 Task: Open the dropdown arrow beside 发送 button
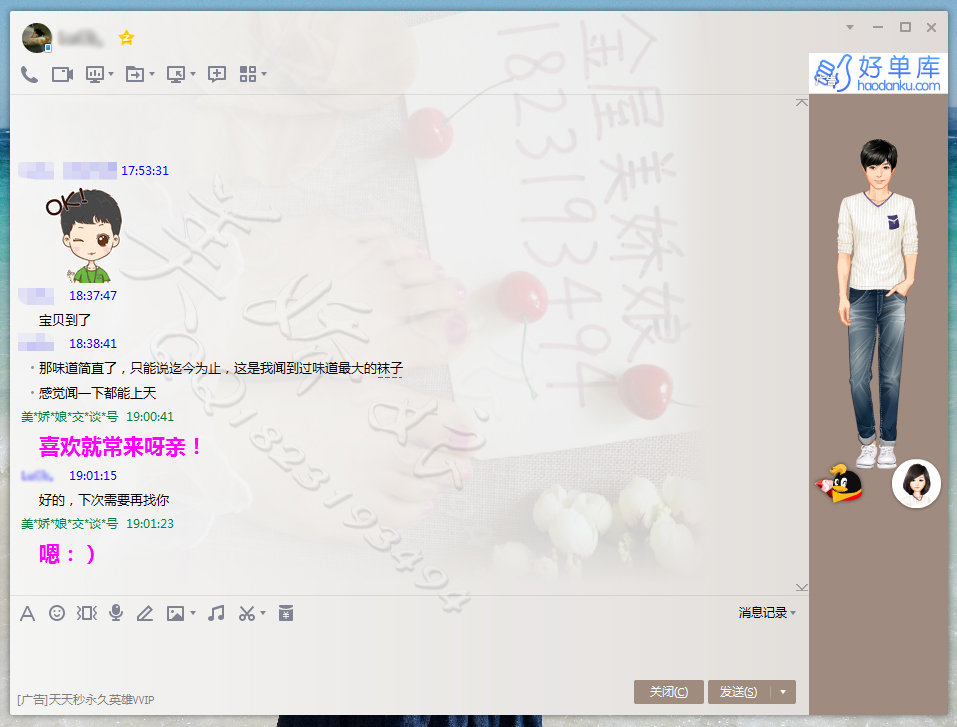tap(783, 692)
